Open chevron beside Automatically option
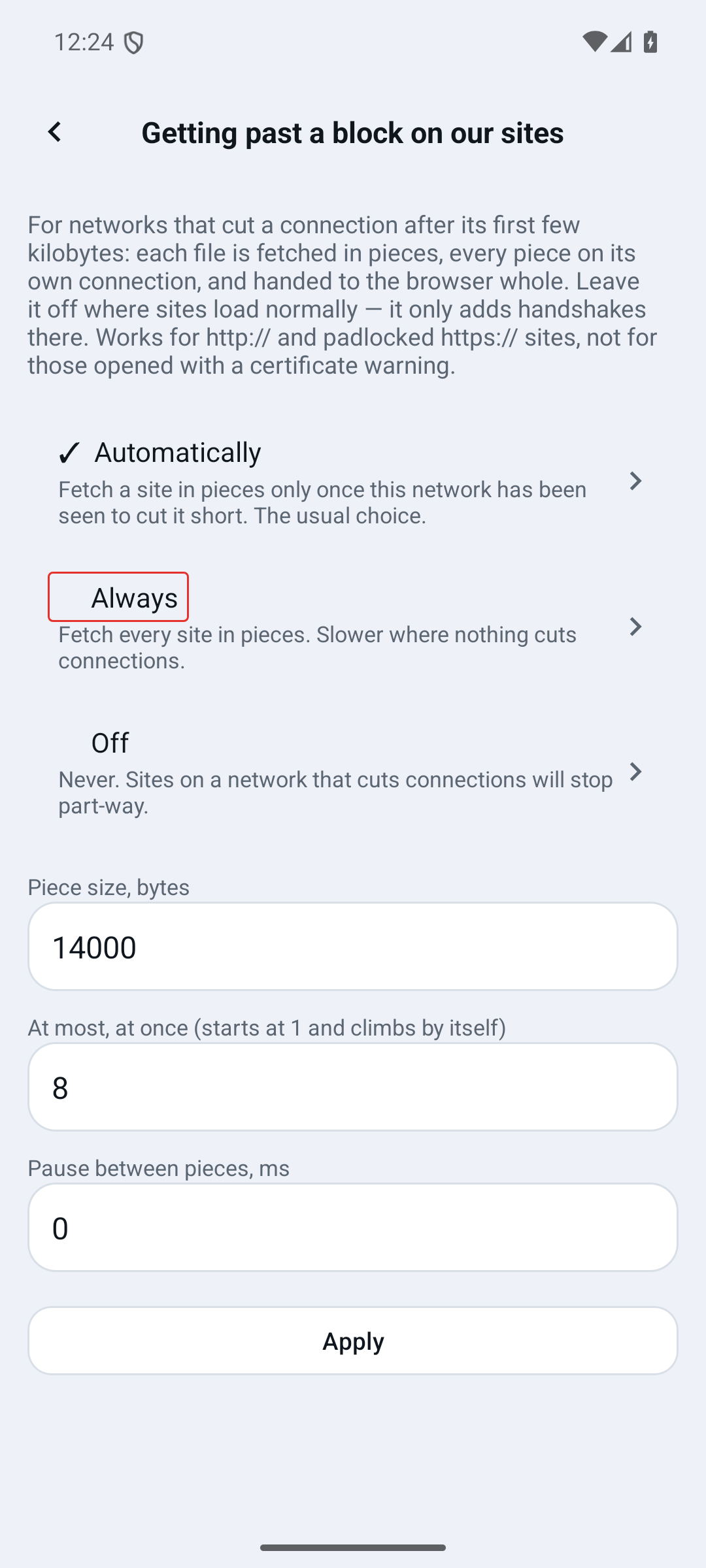706x1568 pixels. (x=635, y=482)
